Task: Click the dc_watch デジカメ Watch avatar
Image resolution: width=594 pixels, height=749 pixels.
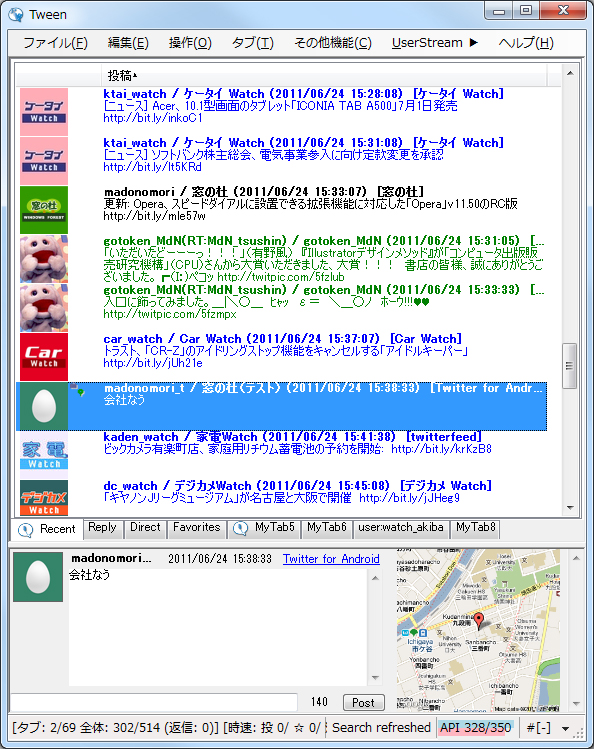Action: coord(44,498)
